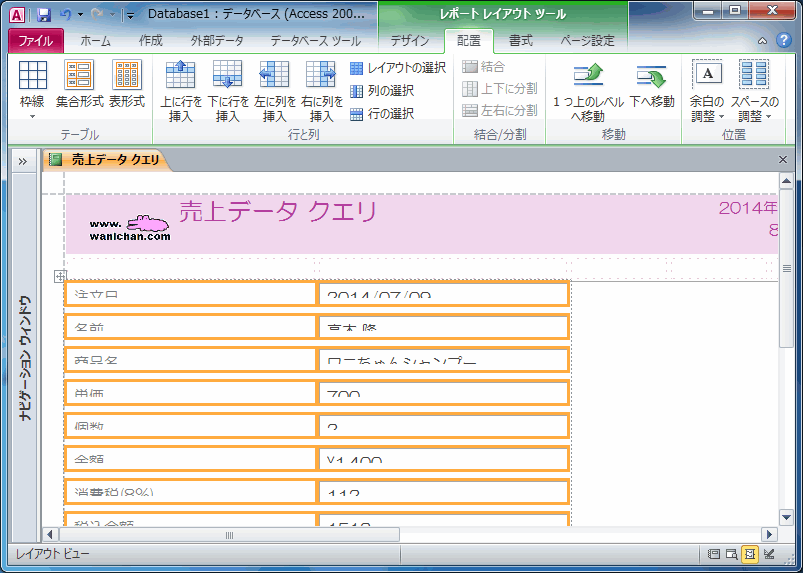The height and width of the screenshot is (573, 803).
Task: Click the vertical scrollbar thumb
Action: 786,268
